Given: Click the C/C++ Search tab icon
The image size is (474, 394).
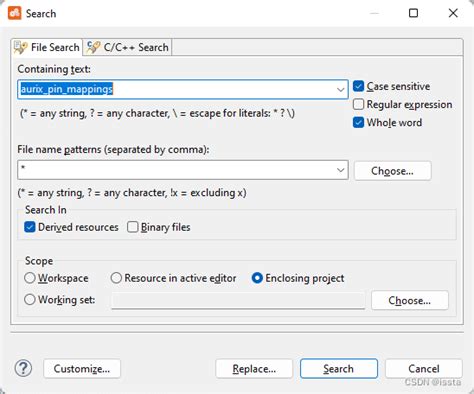Looking at the screenshot, I should pos(93,47).
